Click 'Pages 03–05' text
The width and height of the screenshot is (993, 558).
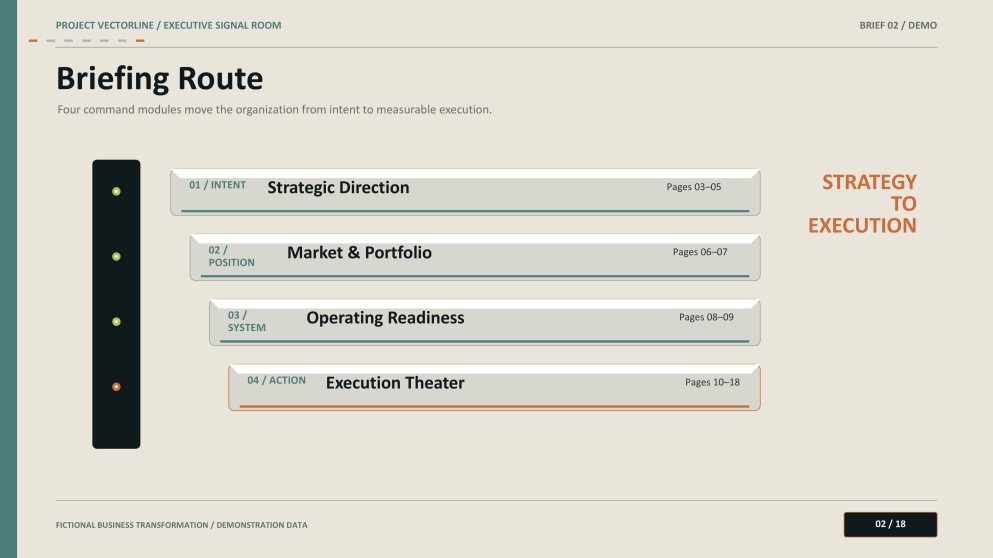point(693,187)
